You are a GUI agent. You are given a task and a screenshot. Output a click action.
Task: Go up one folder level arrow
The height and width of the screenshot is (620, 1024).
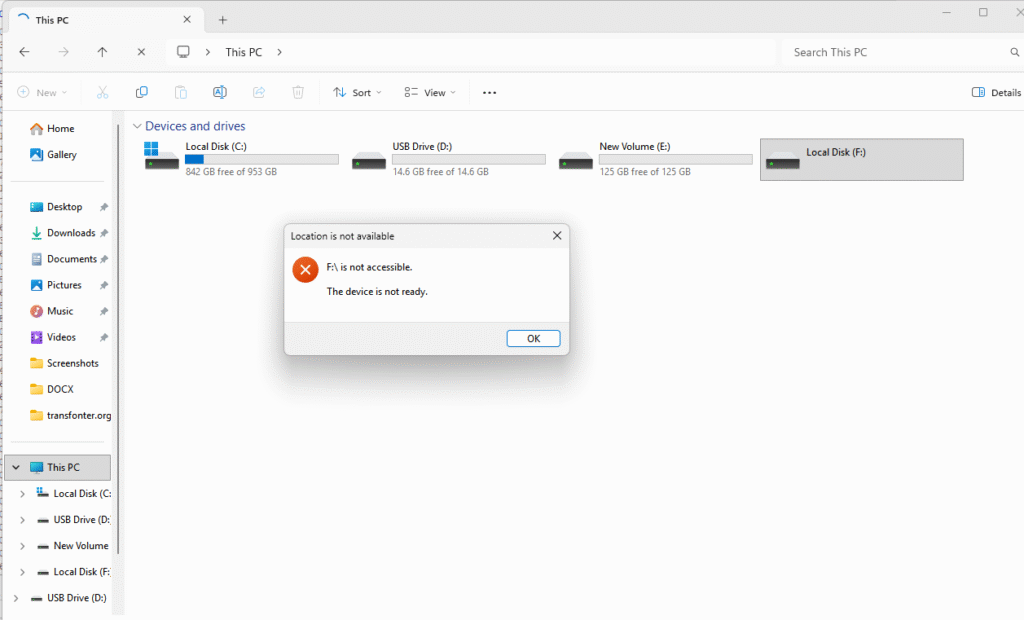(x=102, y=52)
